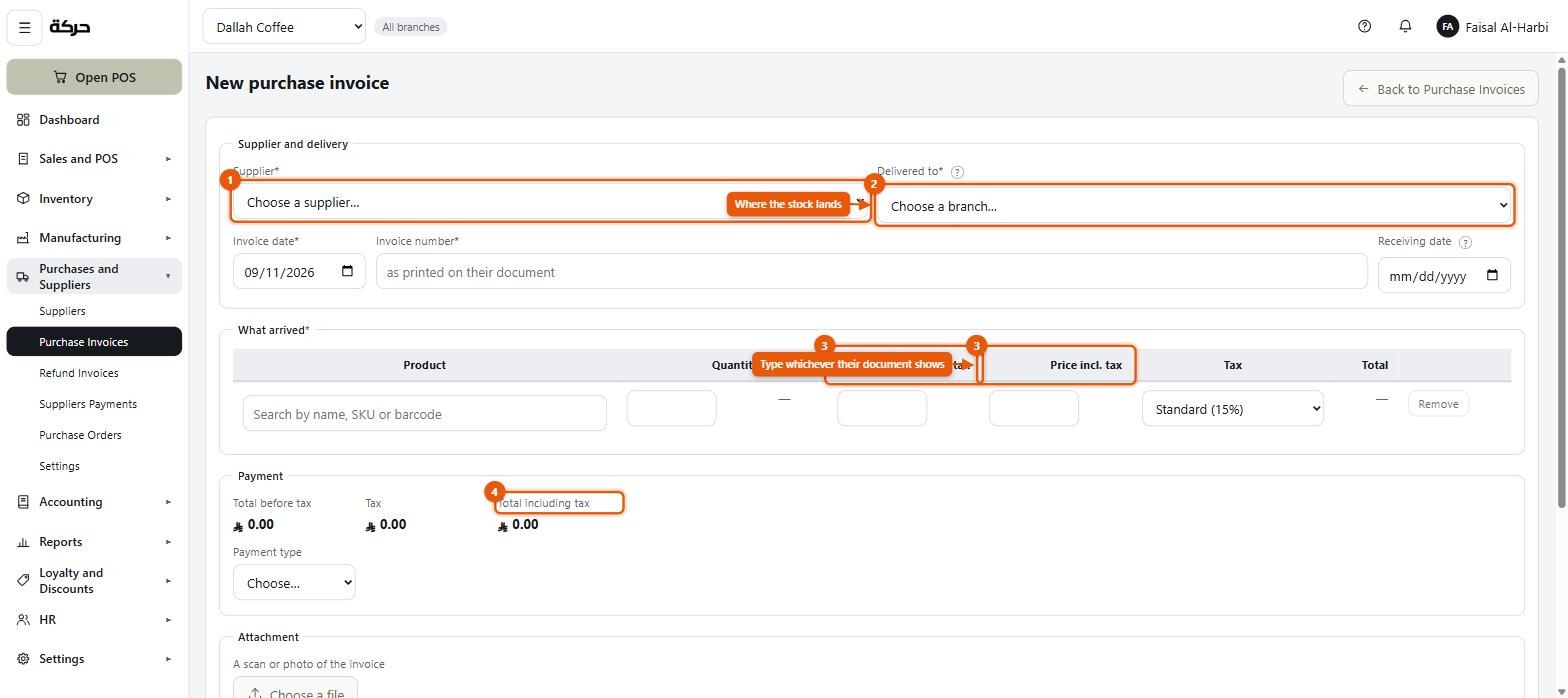Click the Harakah logo

coord(70,27)
